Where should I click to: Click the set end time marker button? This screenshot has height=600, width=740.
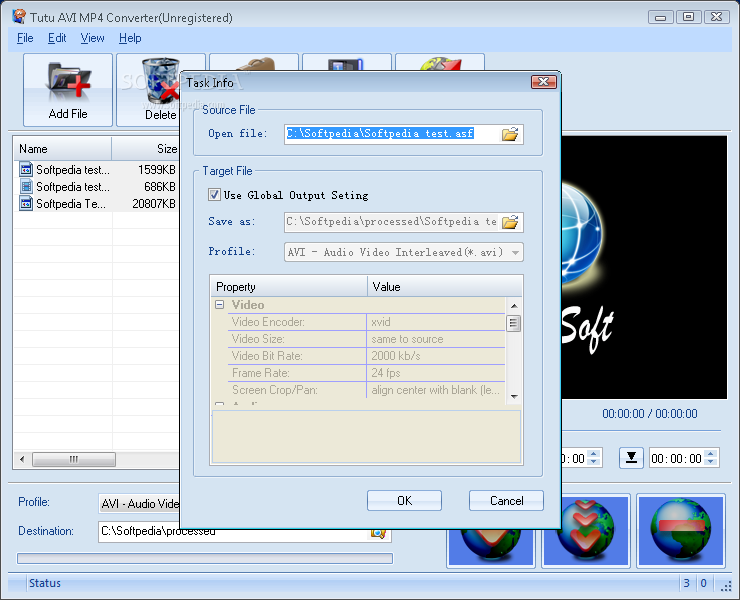[x=631, y=457]
